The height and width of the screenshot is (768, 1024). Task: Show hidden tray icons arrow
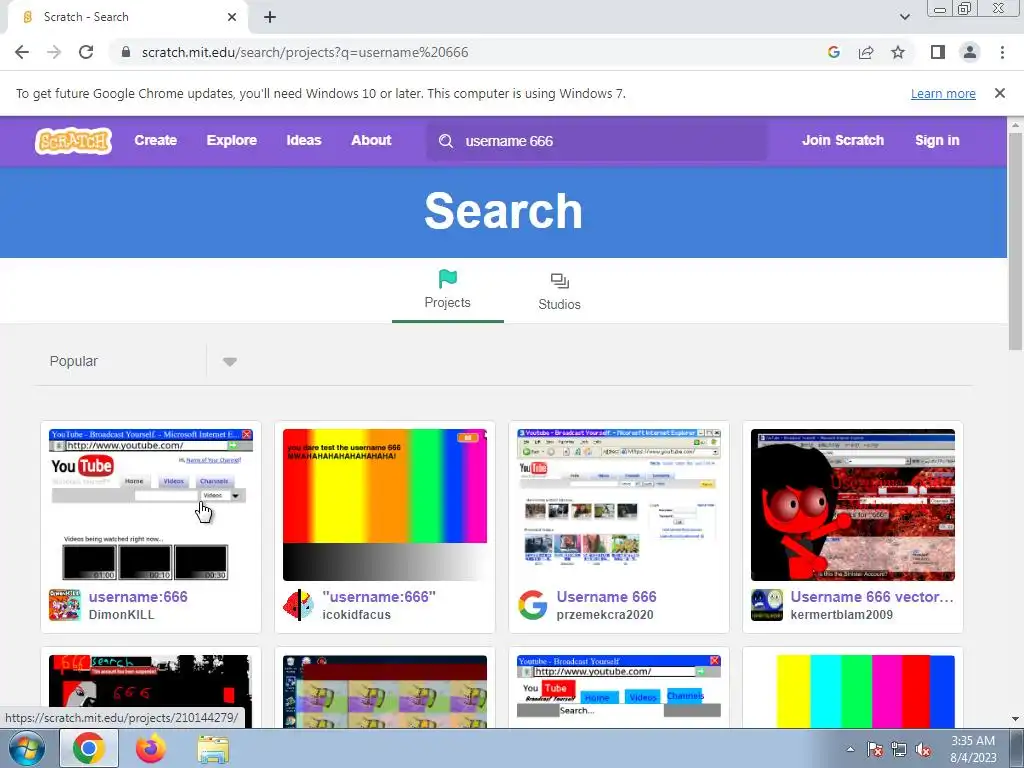coord(850,749)
